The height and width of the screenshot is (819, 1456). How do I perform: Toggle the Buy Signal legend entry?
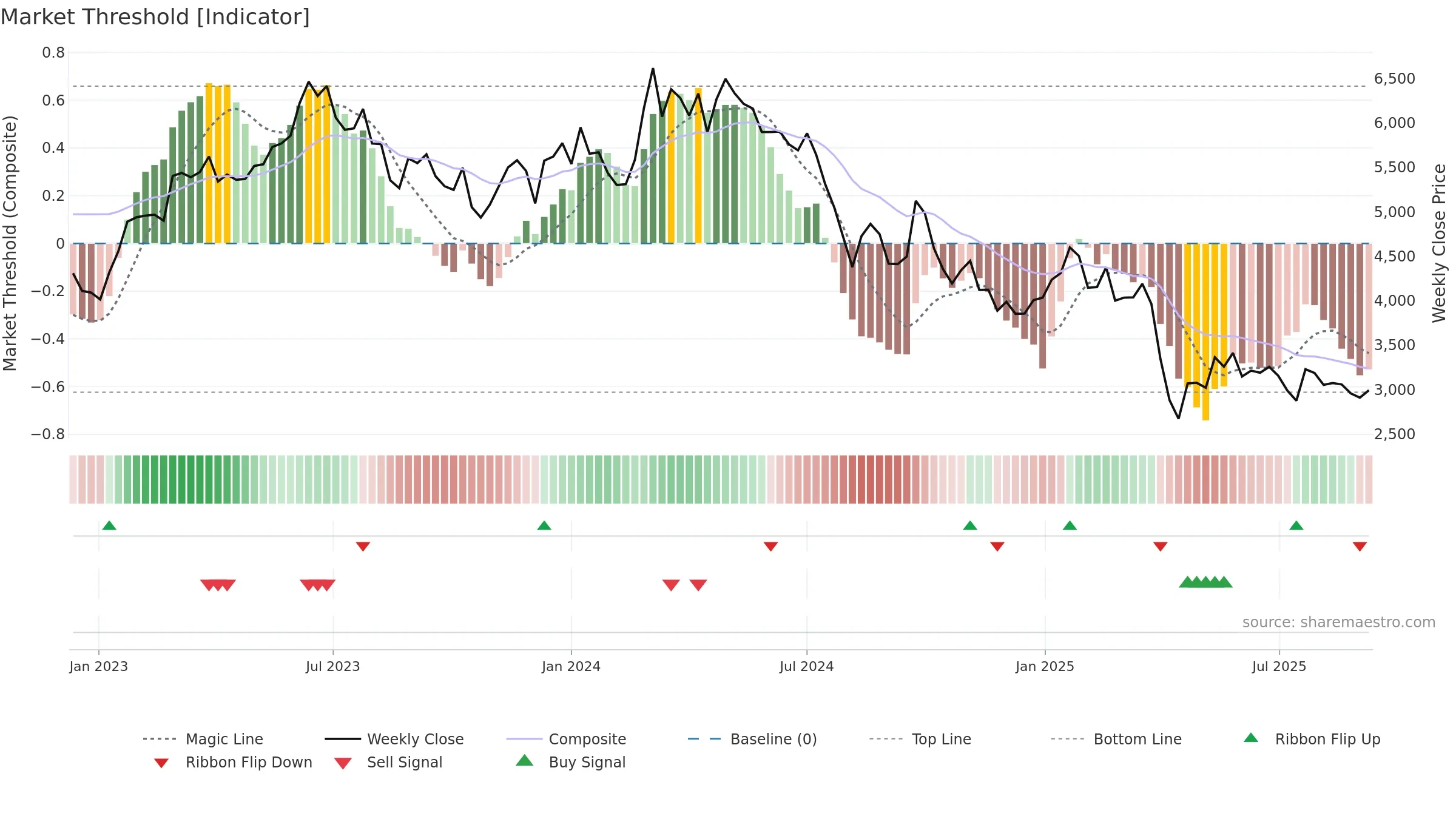coord(570,762)
